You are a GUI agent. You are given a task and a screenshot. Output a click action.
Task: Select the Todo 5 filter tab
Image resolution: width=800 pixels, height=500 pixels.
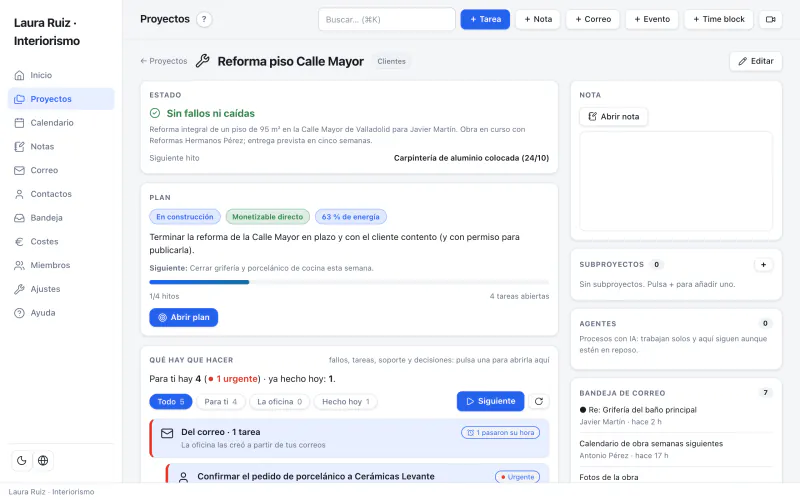(x=170, y=402)
